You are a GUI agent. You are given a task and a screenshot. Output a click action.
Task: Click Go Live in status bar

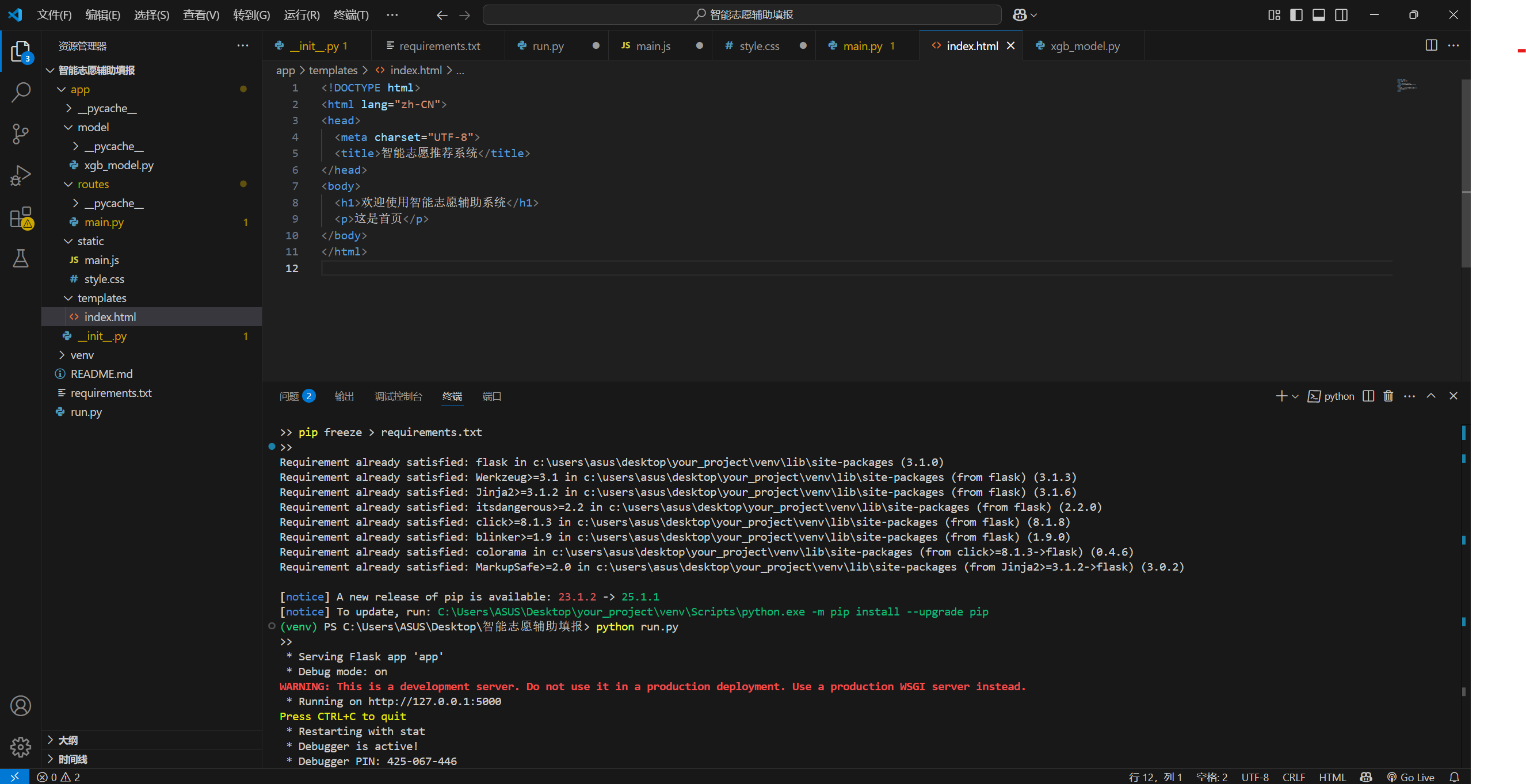pos(1410,777)
